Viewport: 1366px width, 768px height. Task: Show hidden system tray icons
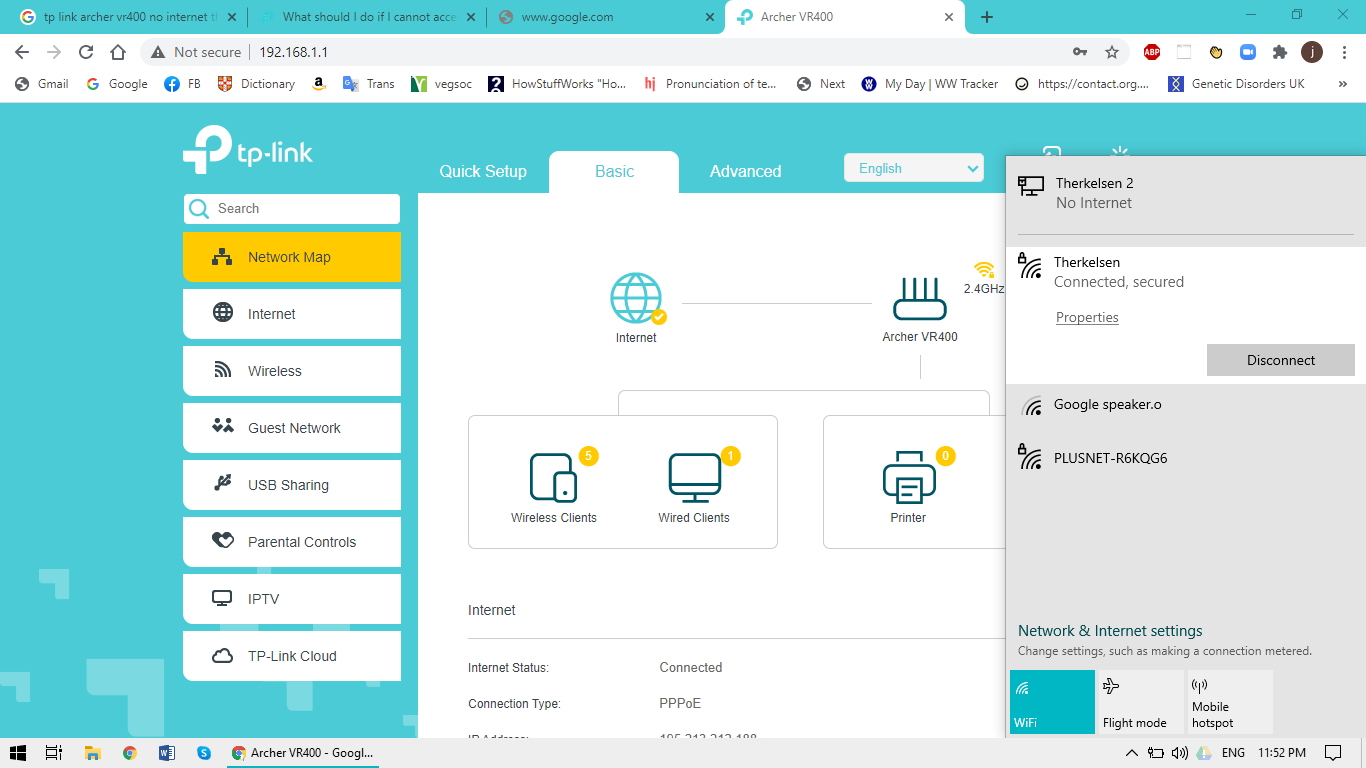pos(1132,753)
